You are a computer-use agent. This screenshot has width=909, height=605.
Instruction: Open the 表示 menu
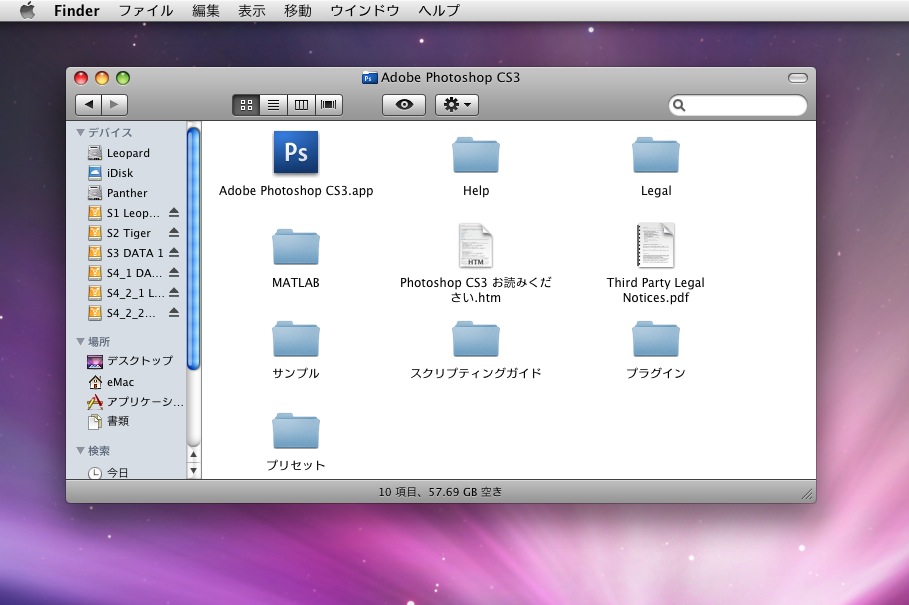pos(252,10)
